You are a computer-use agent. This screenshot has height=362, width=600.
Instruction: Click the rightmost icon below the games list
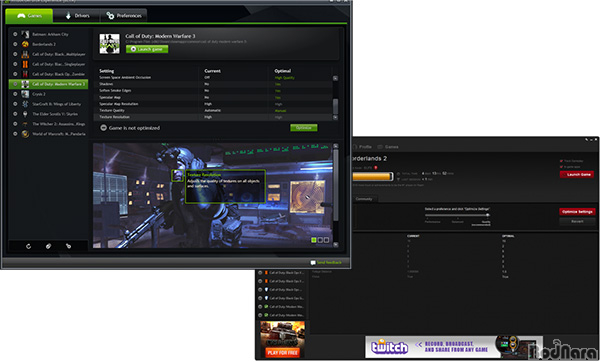tap(68, 246)
